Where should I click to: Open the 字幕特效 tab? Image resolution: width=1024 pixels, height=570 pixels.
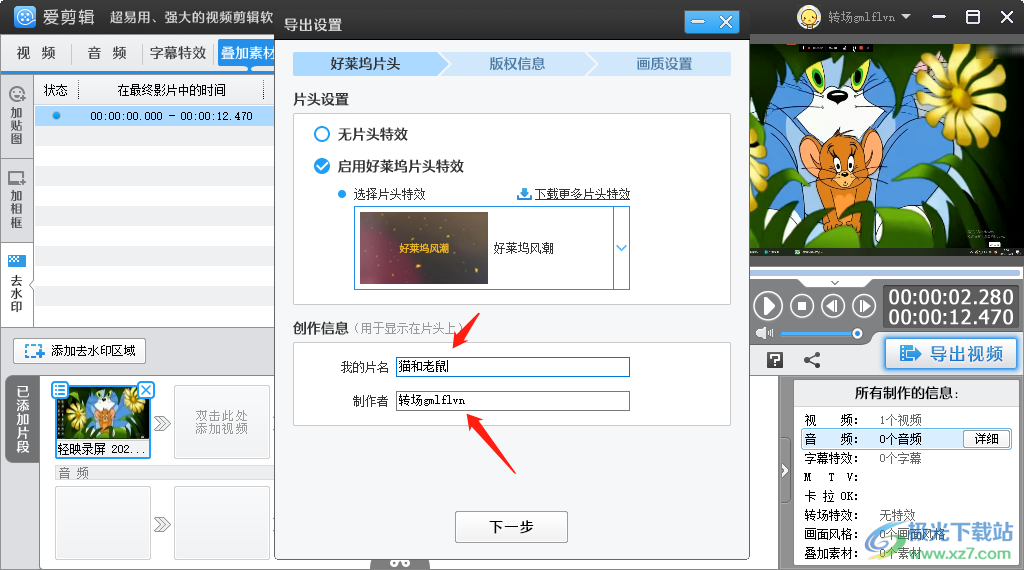coord(178,53)
